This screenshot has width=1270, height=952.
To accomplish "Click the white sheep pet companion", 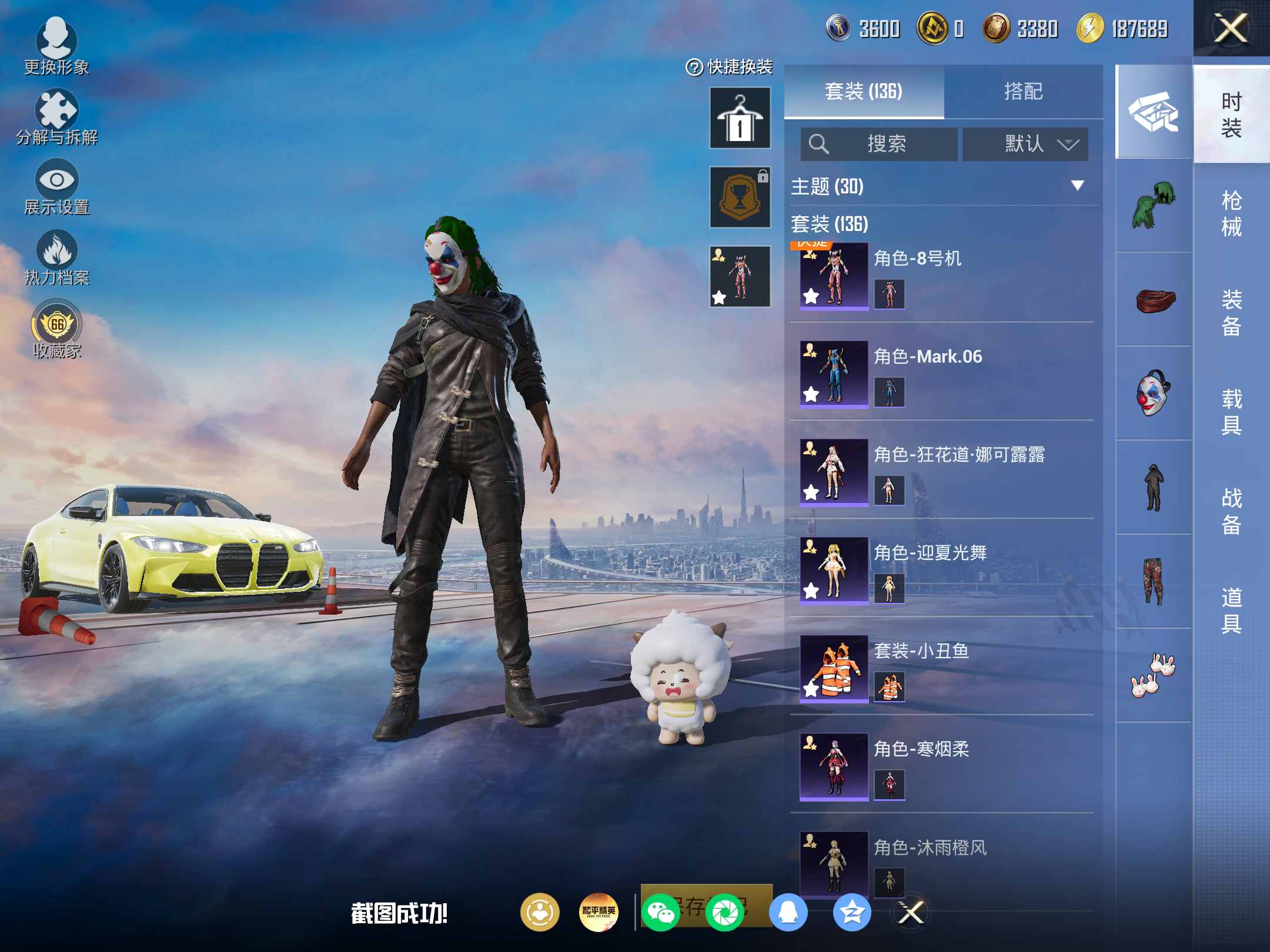I will (681, 679).
